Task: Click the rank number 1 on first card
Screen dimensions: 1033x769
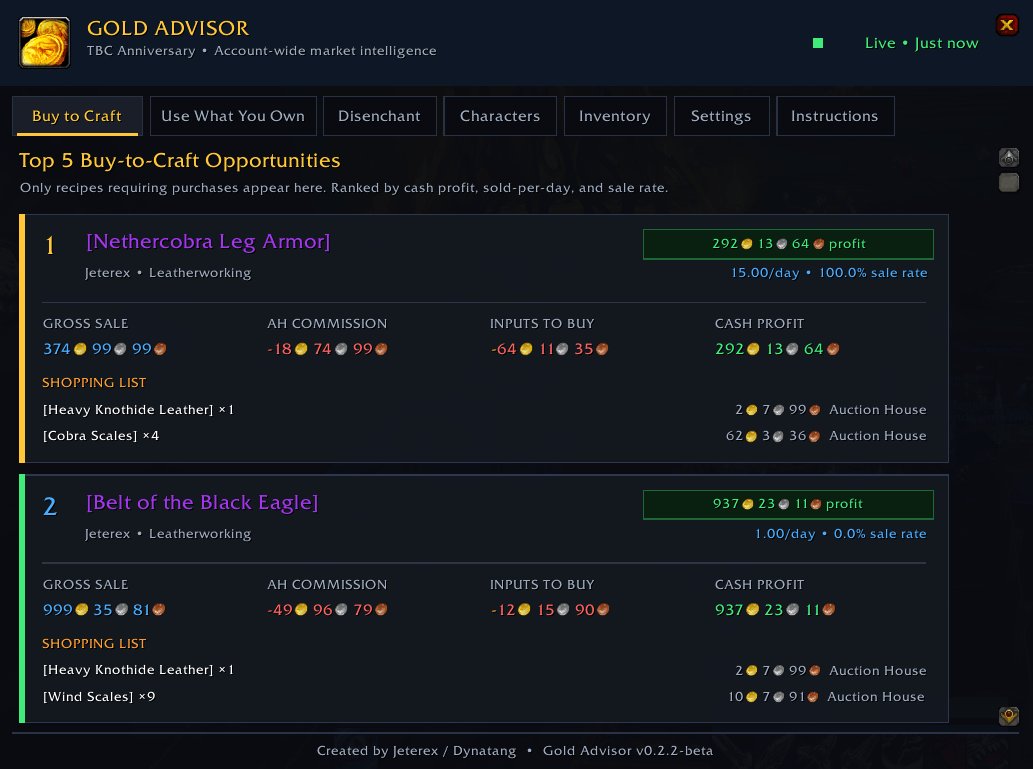Action: point(50,246)
